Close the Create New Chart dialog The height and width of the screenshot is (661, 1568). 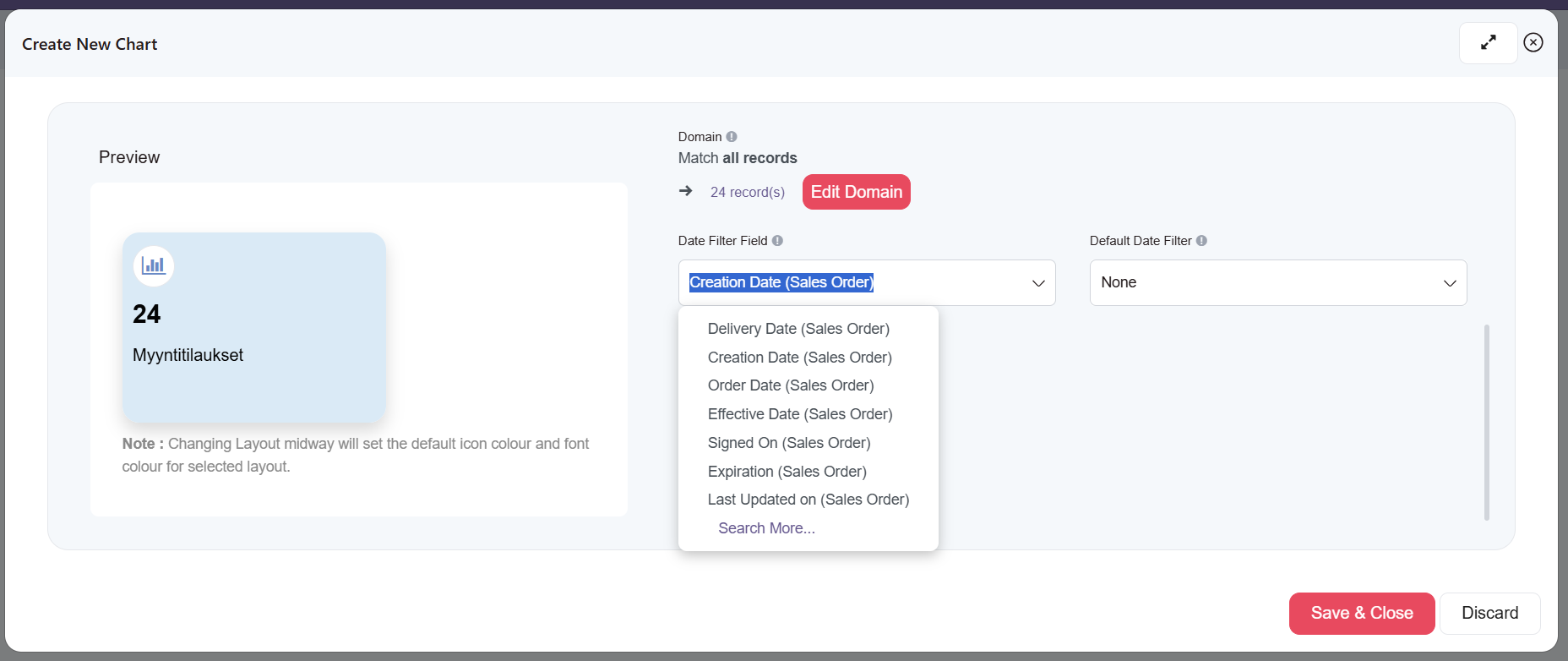click(x=1533, y=42)
